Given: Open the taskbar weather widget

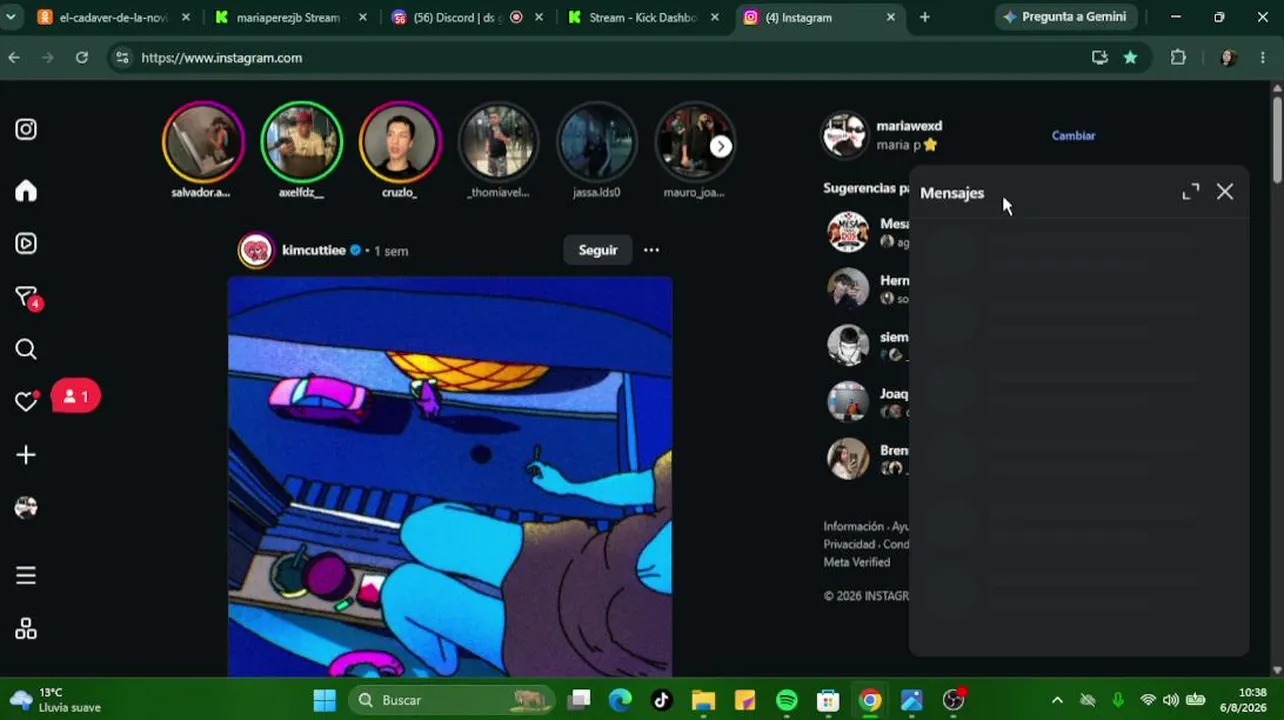Looking at the screenshot, I should tap(56, 700).
